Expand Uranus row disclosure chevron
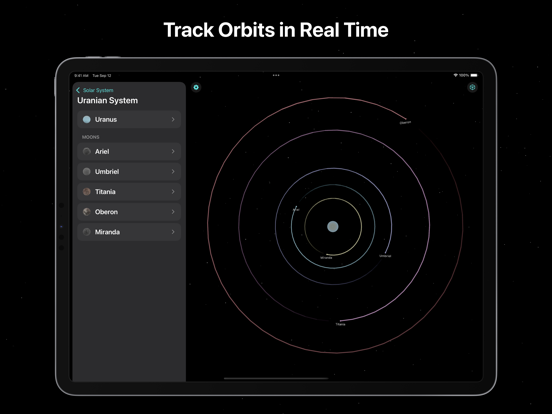 pos(173,119)
